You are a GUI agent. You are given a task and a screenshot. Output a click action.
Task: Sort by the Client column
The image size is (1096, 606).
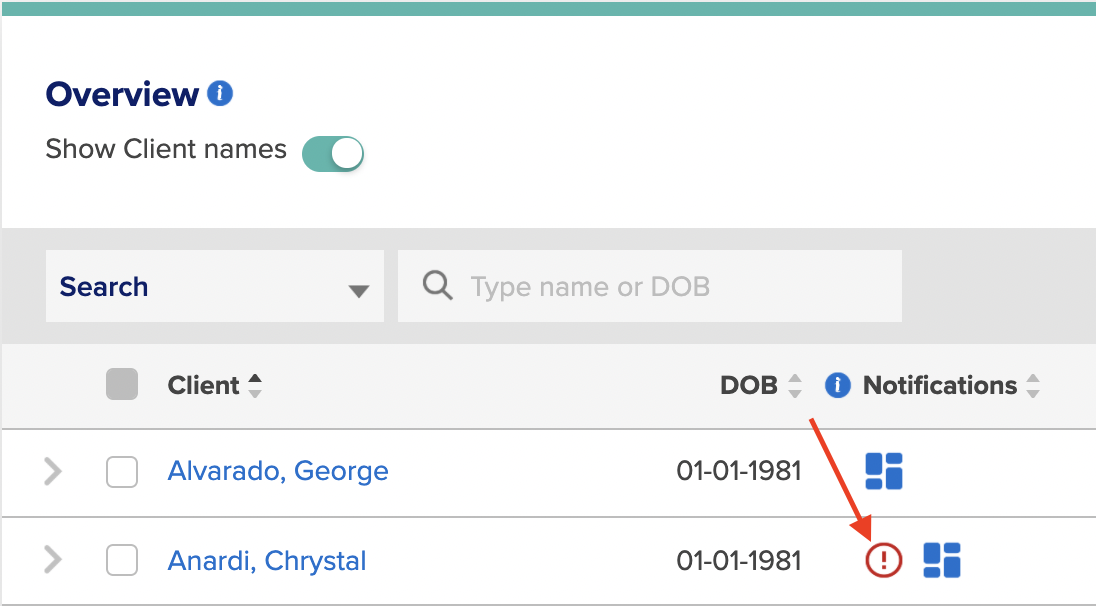tap(255, 385)
